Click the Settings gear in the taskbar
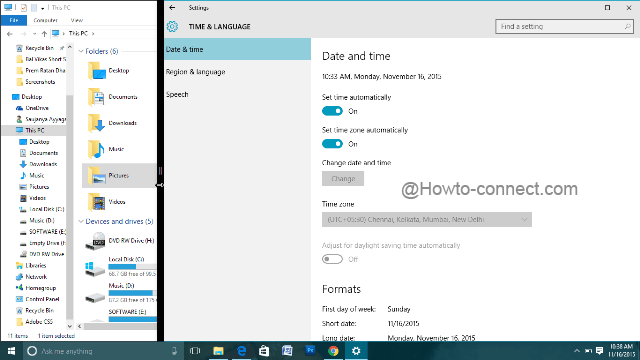Screen dimensions: 640x360 pos(356,351)
